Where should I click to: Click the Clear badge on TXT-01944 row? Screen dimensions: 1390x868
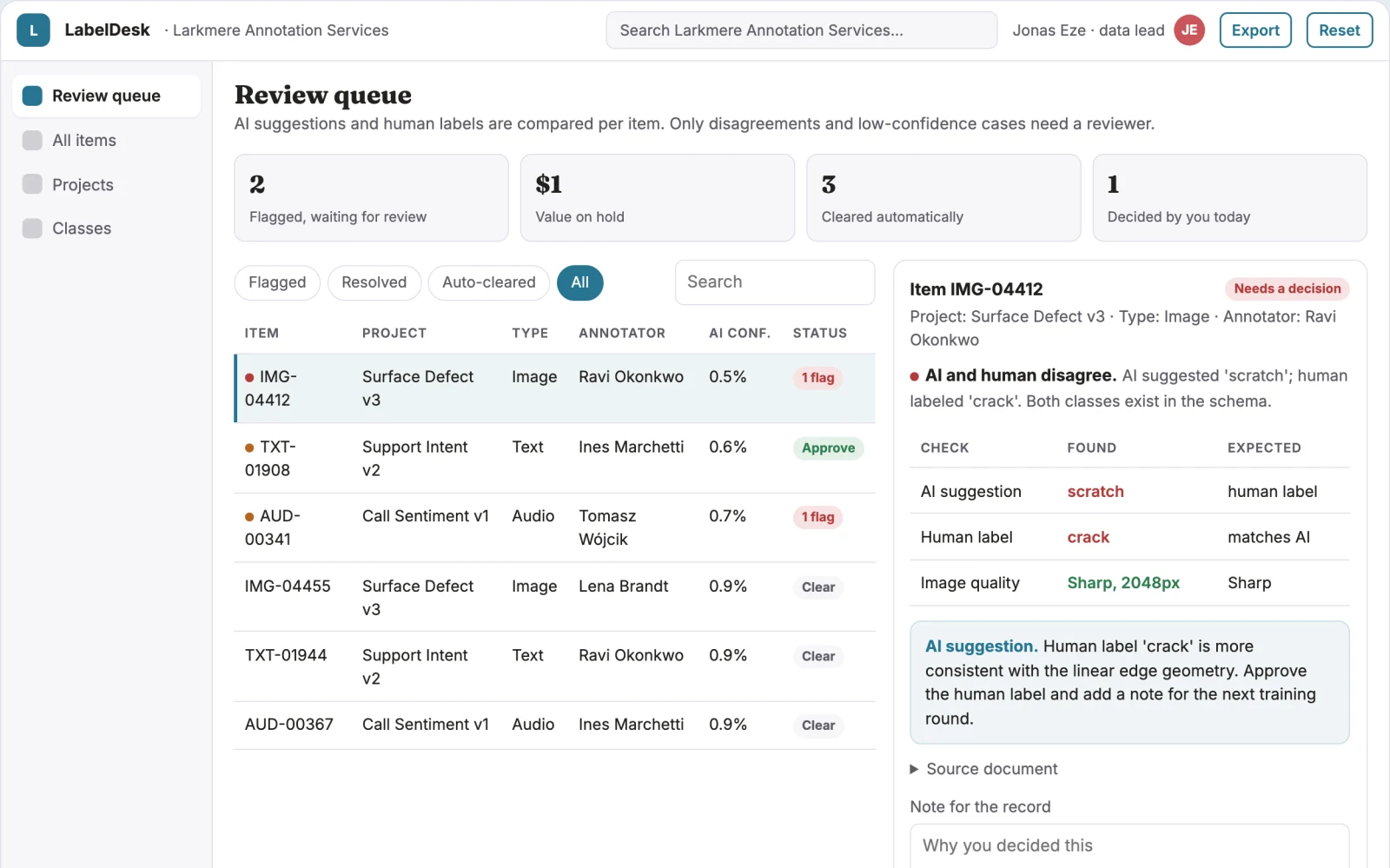[818, 656]
